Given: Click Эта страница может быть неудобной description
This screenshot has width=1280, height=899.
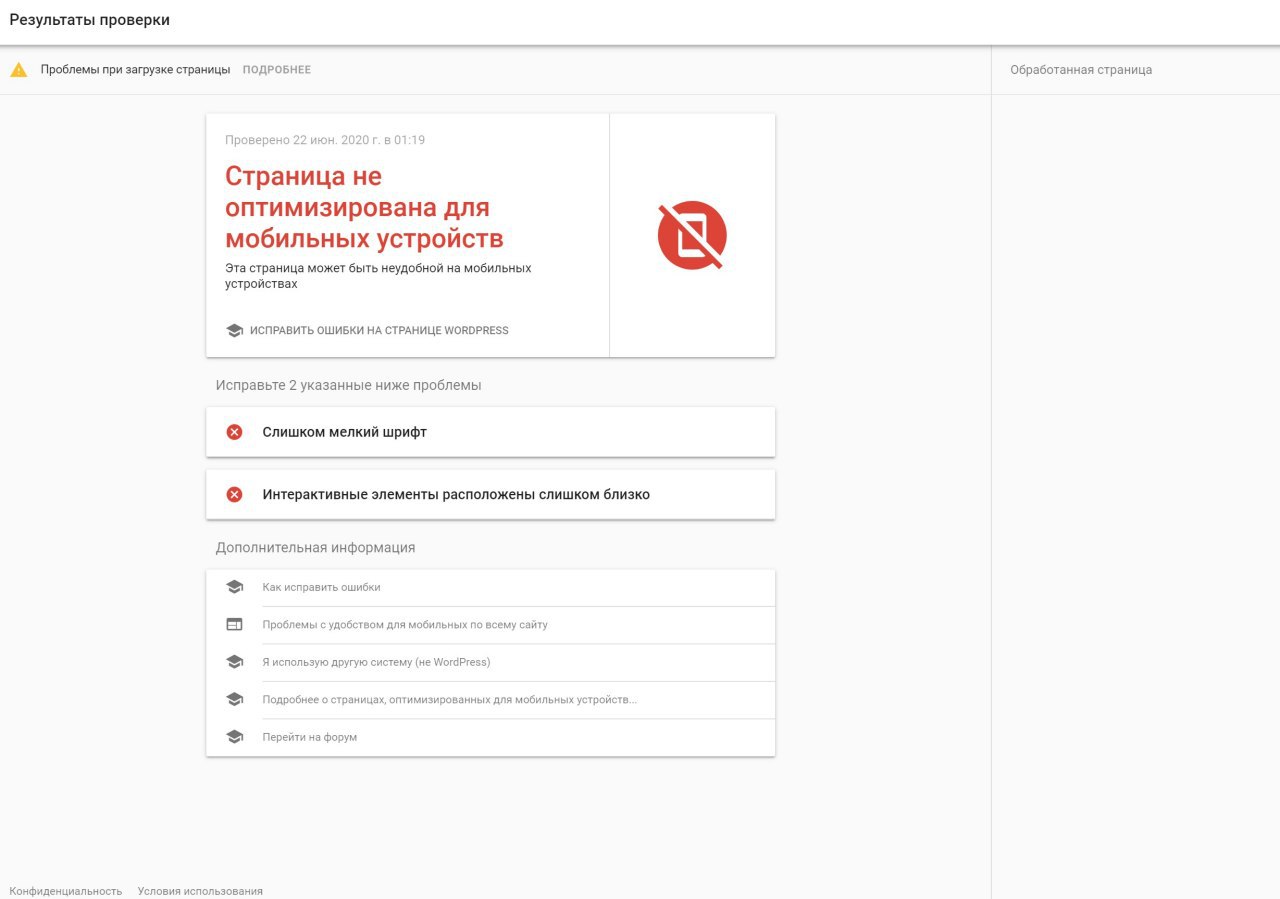Looking at the screenshot, I should pyautogui.click(x=378, y=276).
